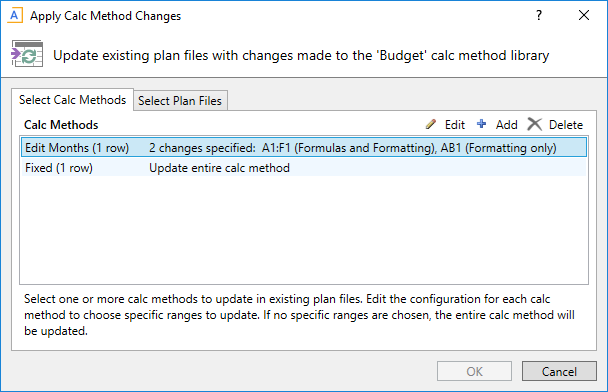Click the Edit pencil icon
Viewport: 608px width, 392px height.
[x=431, y=124]
